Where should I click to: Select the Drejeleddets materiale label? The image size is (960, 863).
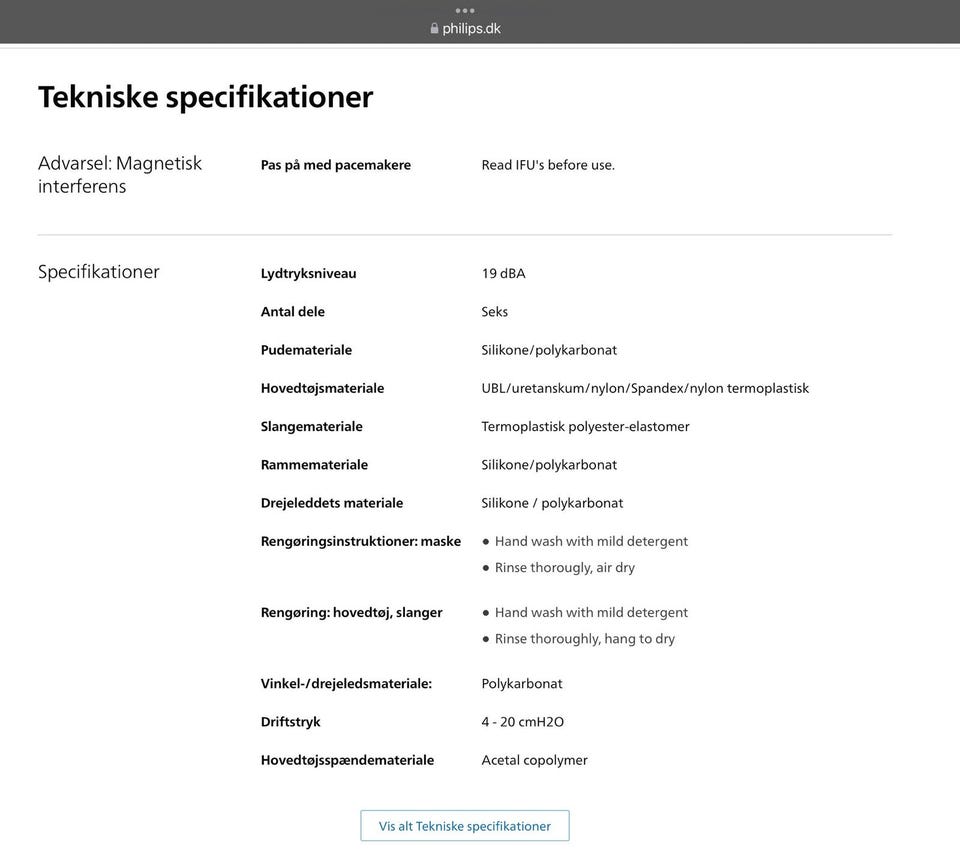coord(332,503)
